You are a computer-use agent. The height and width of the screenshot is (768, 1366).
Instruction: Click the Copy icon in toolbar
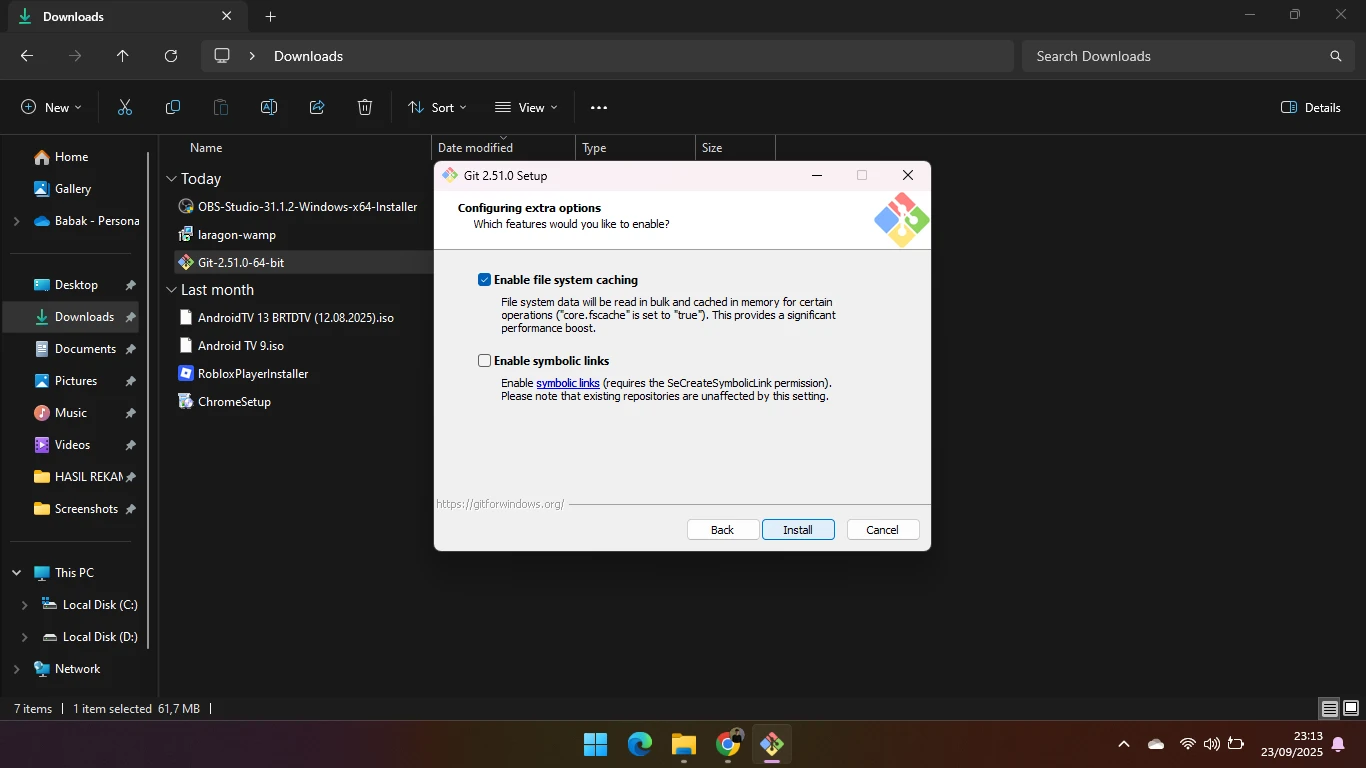(173, 107)
